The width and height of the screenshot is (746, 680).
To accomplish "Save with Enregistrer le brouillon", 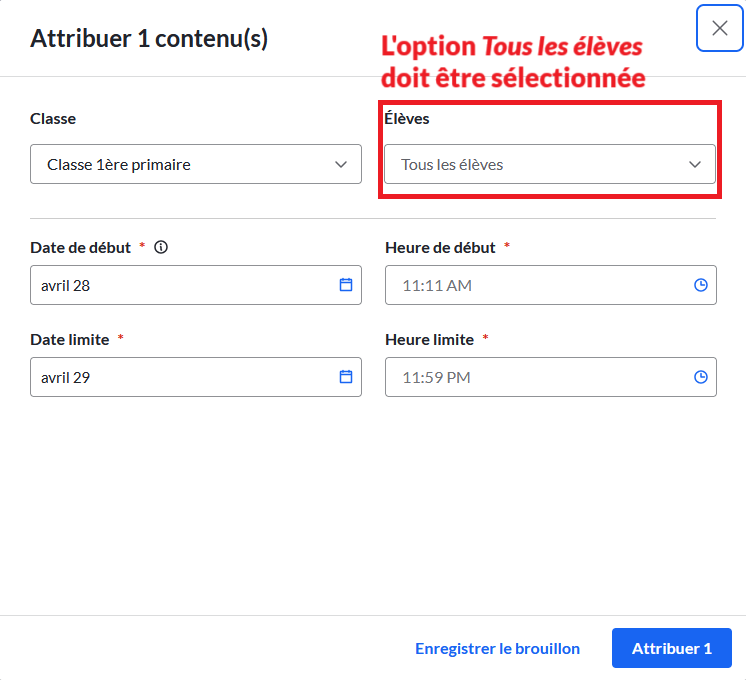I will [x=498, y=649].
